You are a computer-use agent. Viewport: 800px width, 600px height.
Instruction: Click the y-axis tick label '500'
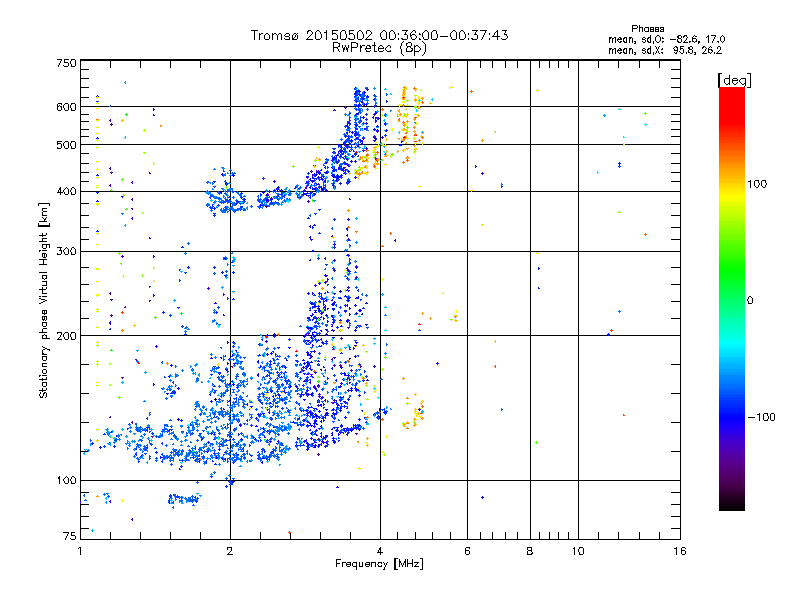66,145
